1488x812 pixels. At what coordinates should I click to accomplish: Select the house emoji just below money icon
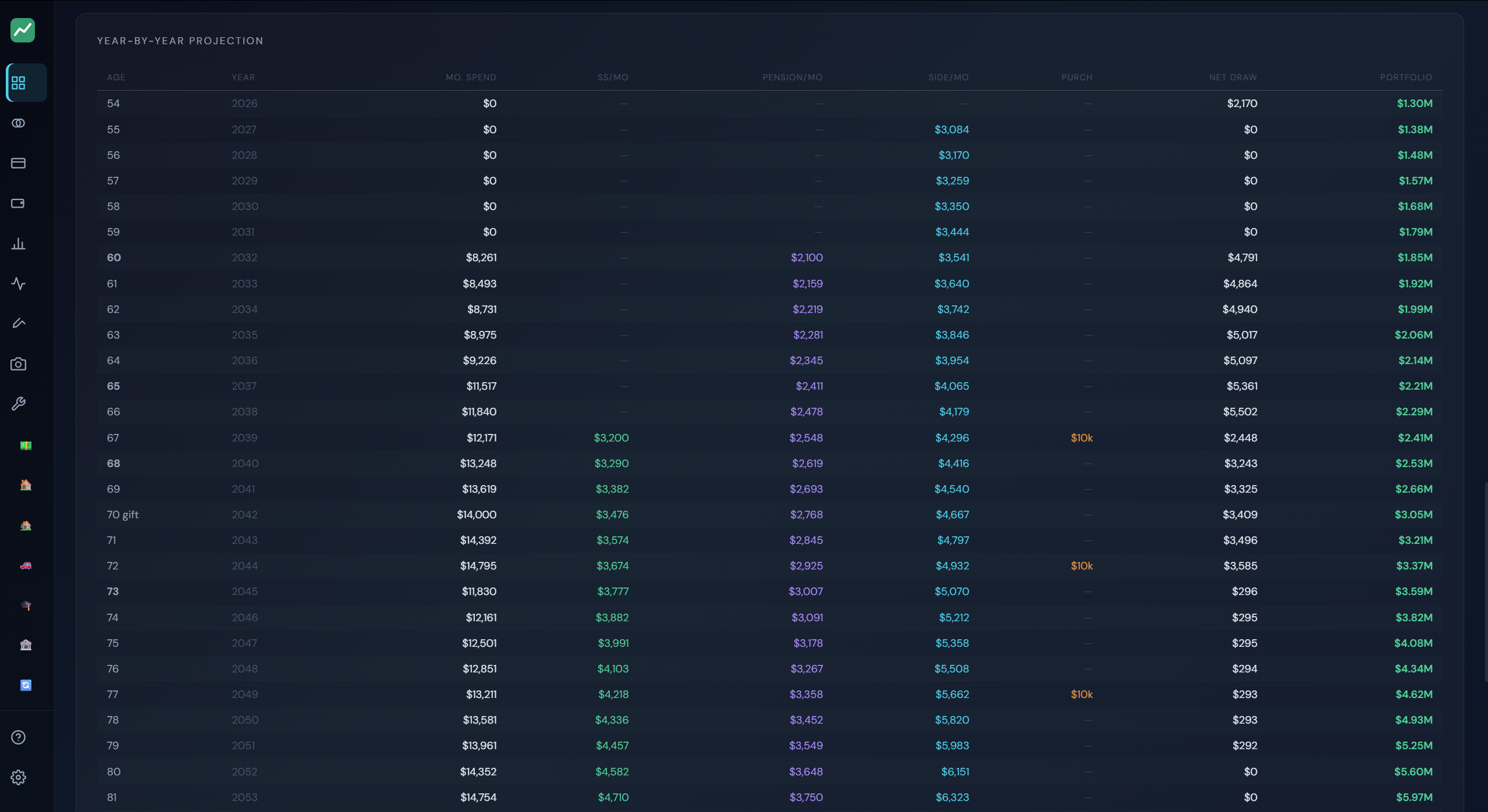coord(26,485)
